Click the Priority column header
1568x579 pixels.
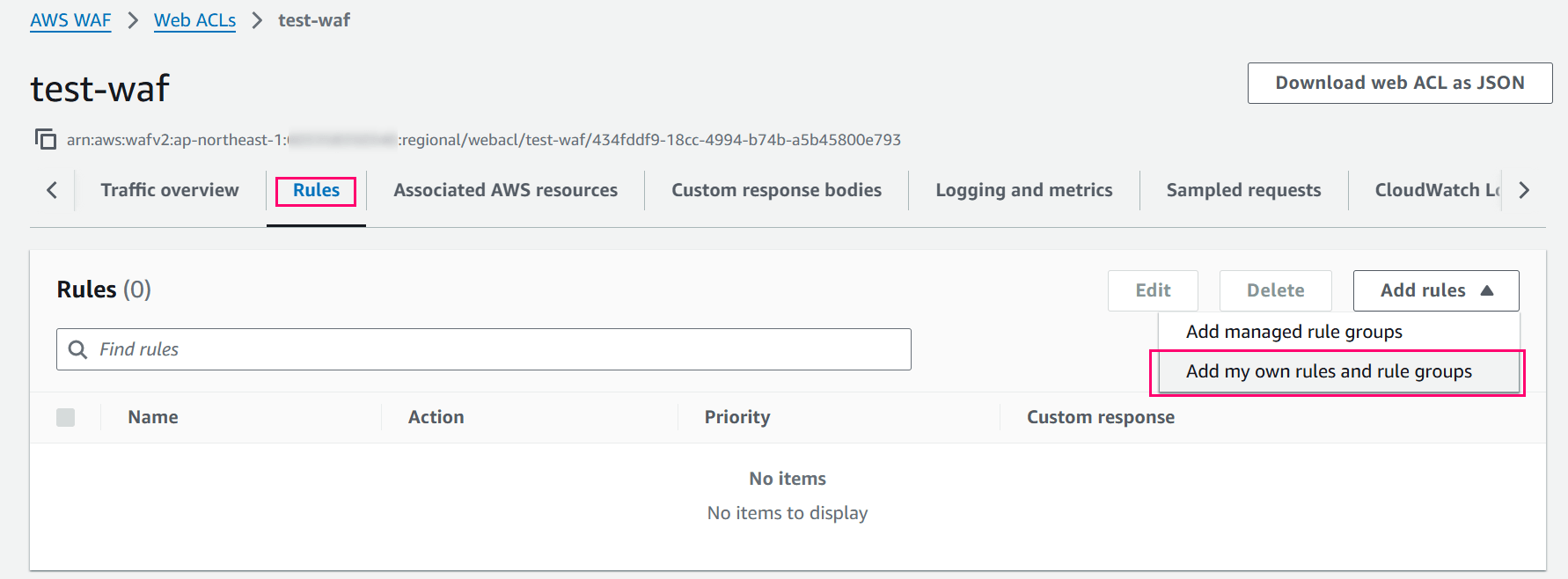(x=737, y=417)
